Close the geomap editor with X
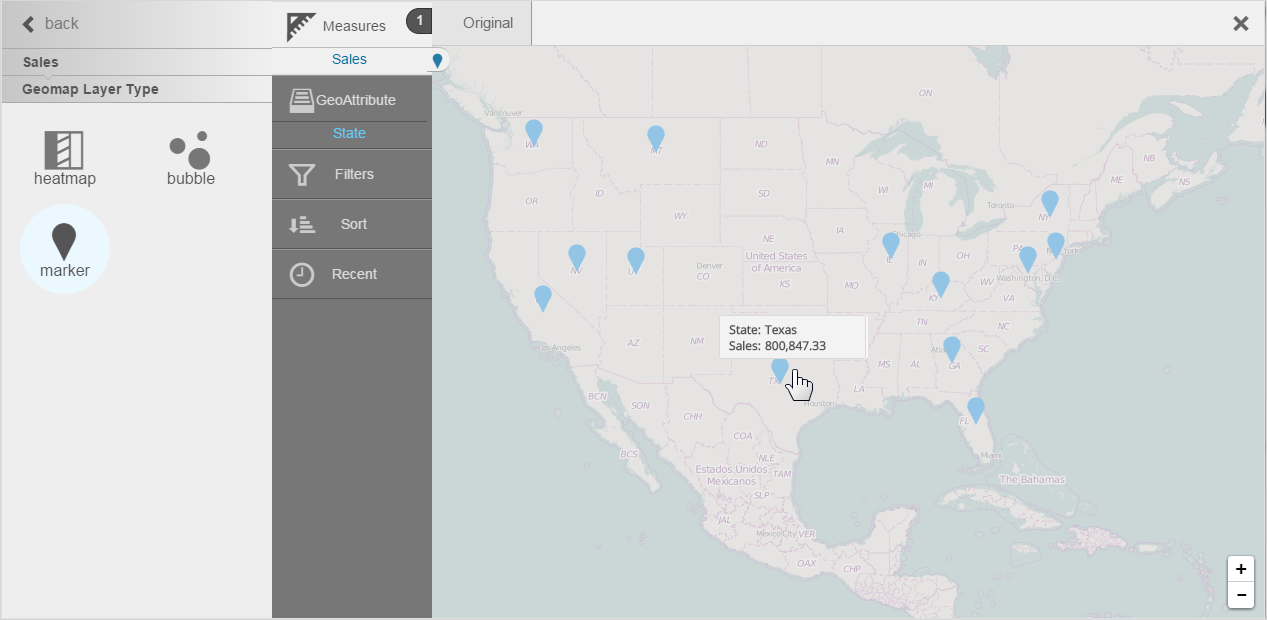Screen dimensions: 1267x620 point(1240,24)
